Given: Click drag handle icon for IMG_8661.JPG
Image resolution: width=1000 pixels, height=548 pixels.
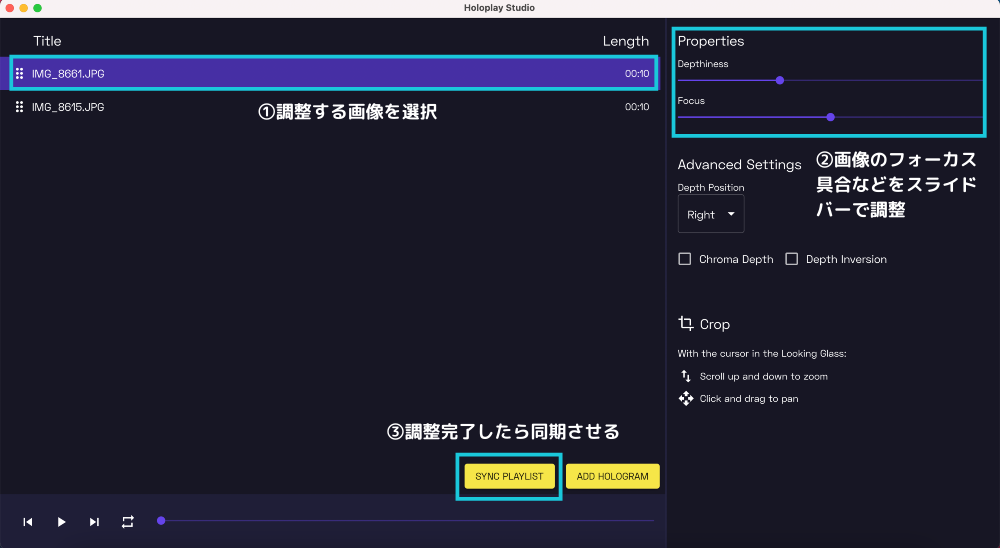Looking at the screenshot, I should 20,73.
